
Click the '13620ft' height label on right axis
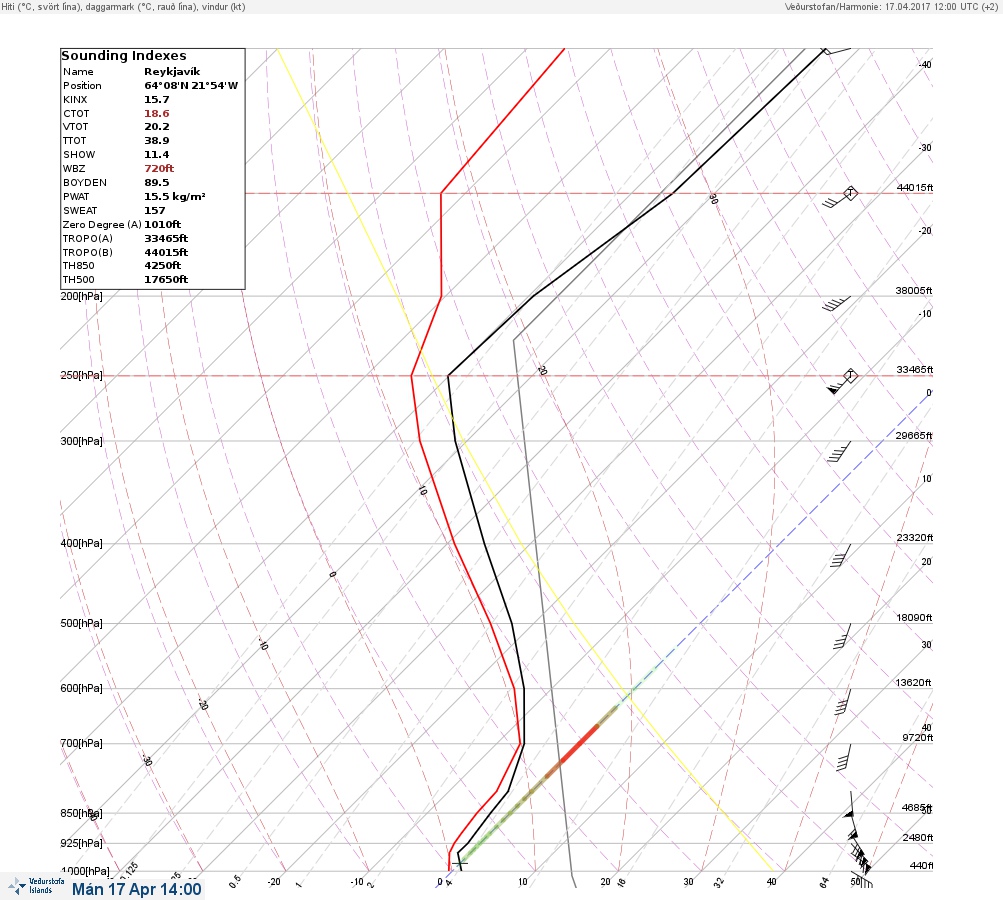click(x=913, y=683)
